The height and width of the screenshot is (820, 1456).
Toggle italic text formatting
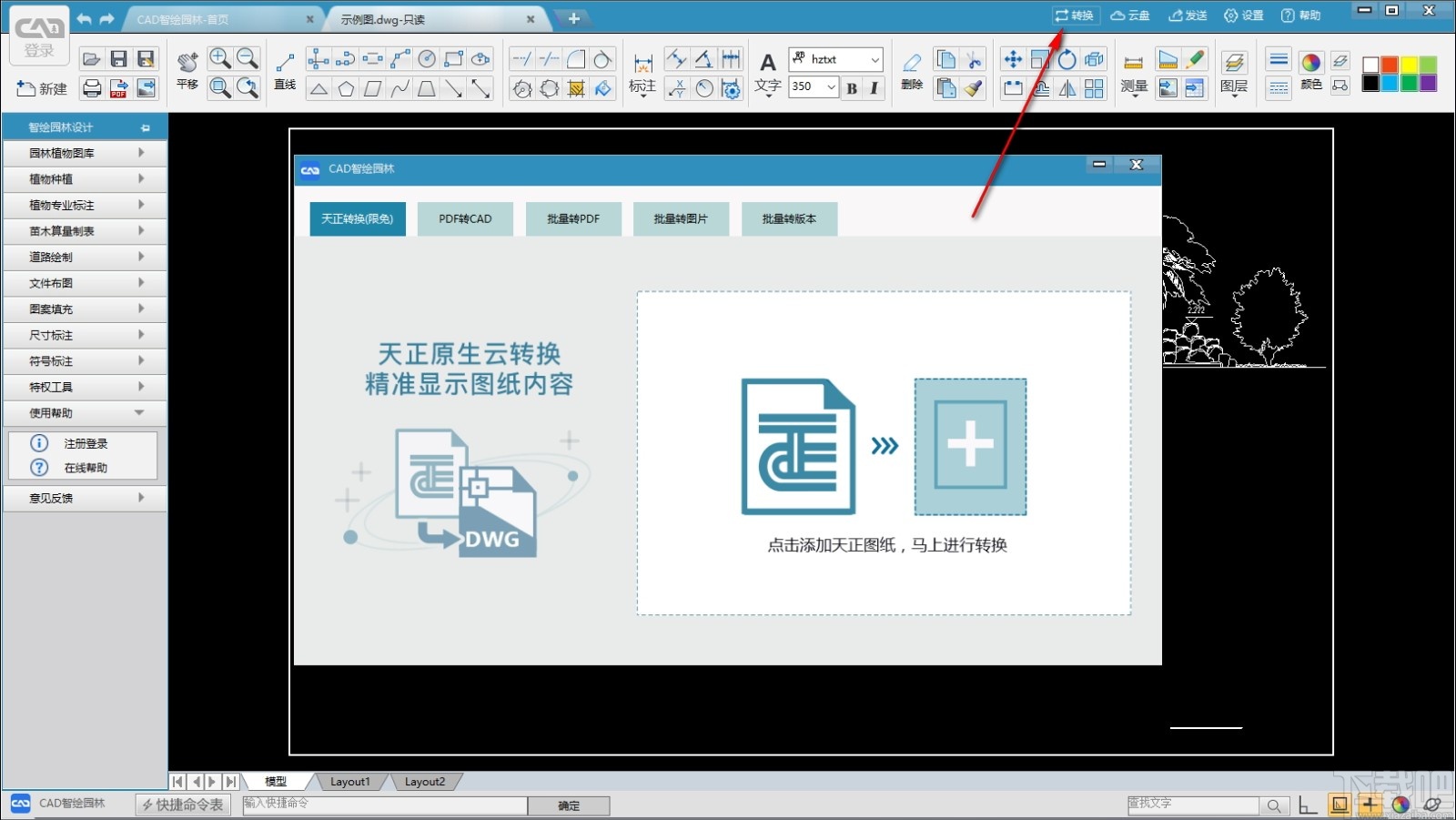coord(874,87)
